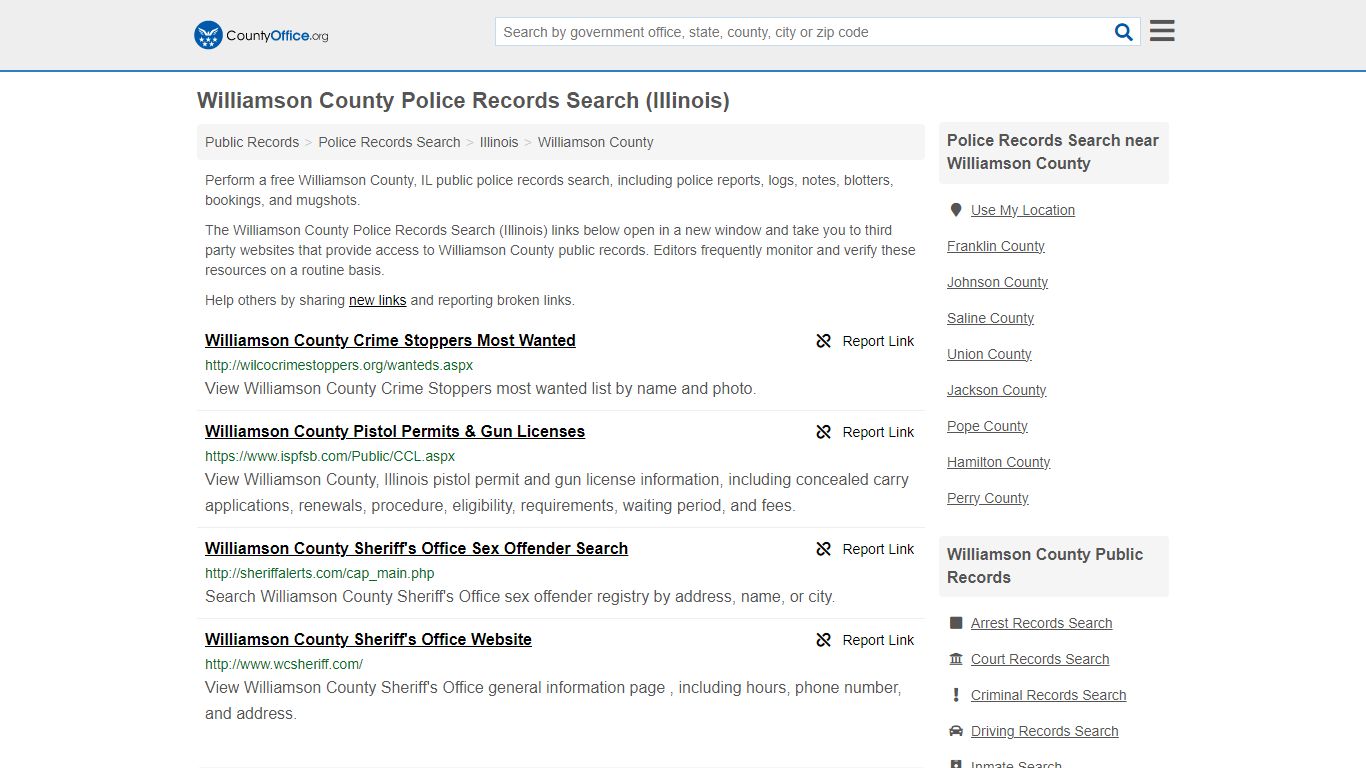This screenshot has width=1366, height=768.
Task: Click Report Link text for Sheriff's Office Website
Action: click(878, 640)
